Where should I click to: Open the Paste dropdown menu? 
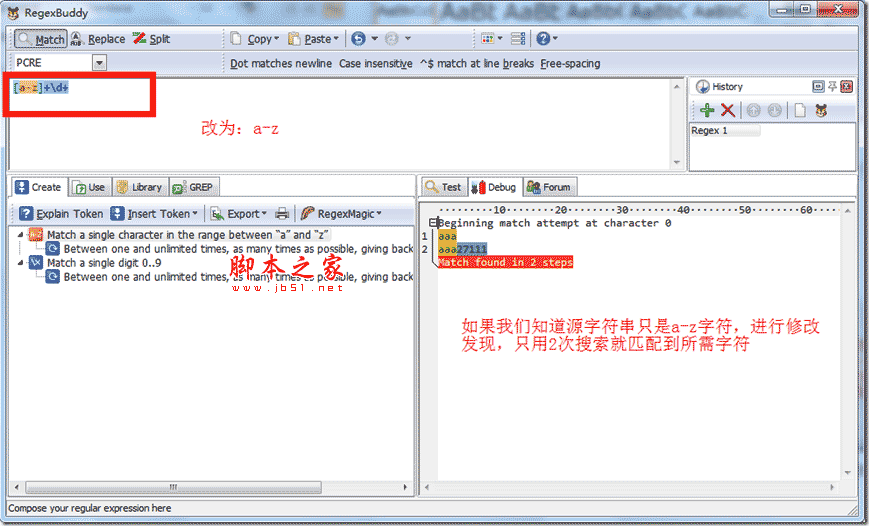pyautogui.click(x=313, y=39)
